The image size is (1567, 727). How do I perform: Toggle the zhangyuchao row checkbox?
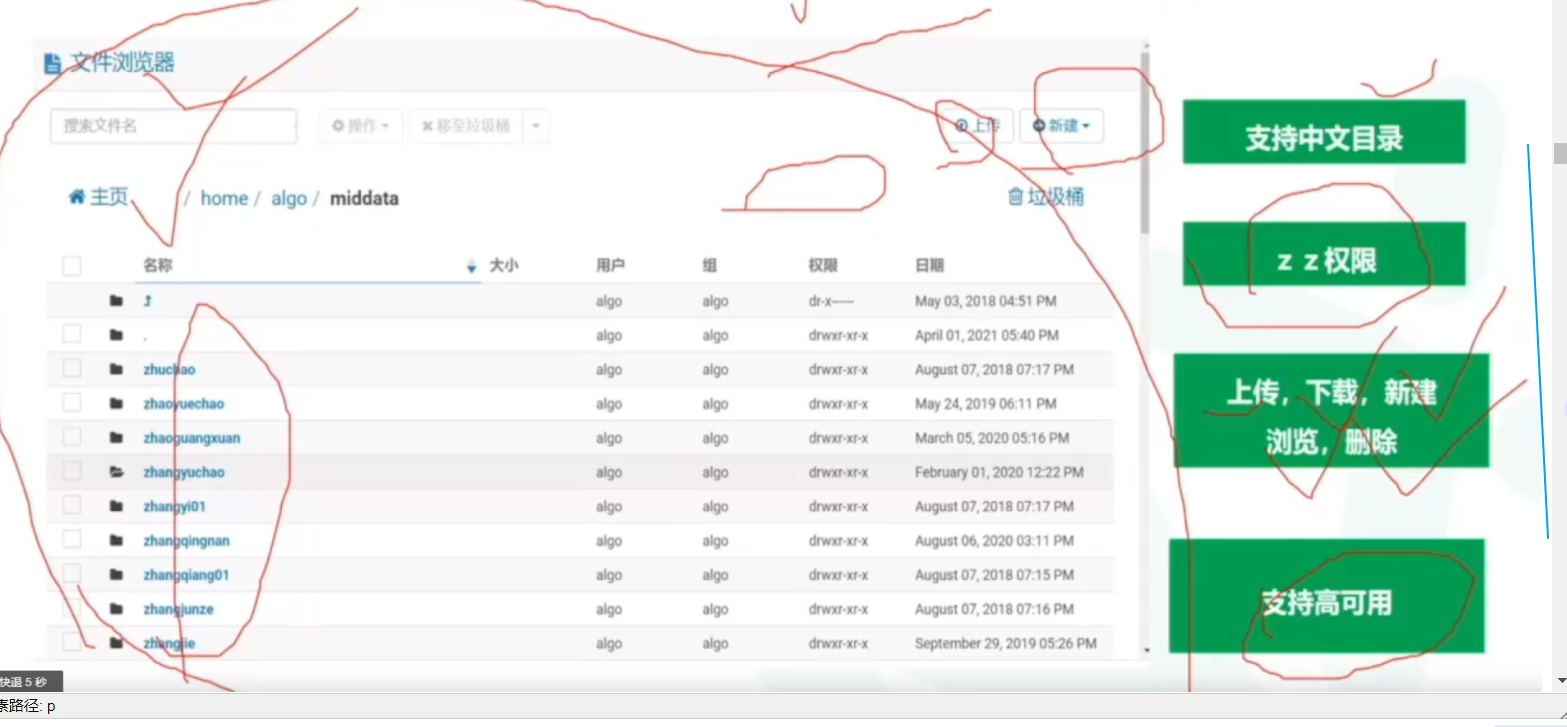pyautogui.click(x=72, y=471)
